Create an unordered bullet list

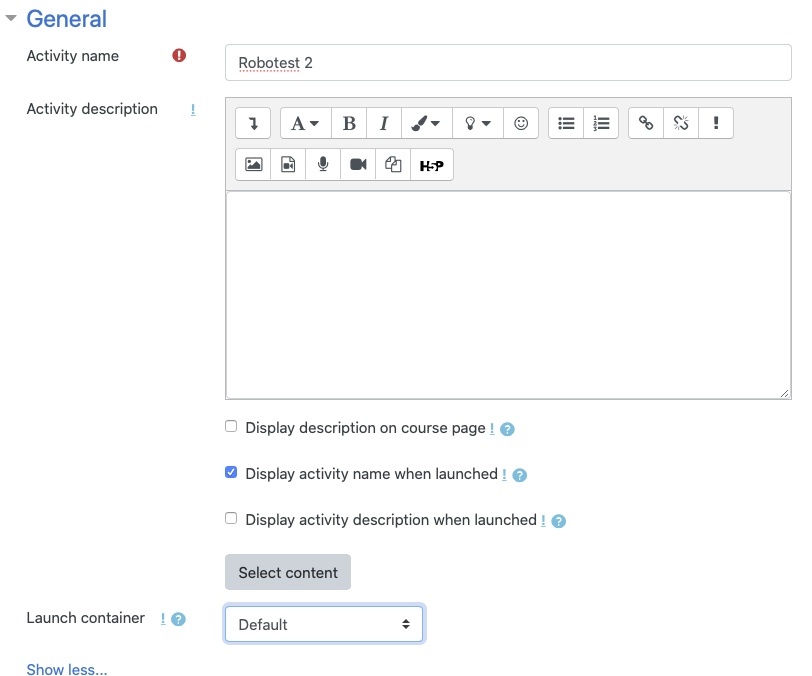pyautogui.click(x=566, y=123)
